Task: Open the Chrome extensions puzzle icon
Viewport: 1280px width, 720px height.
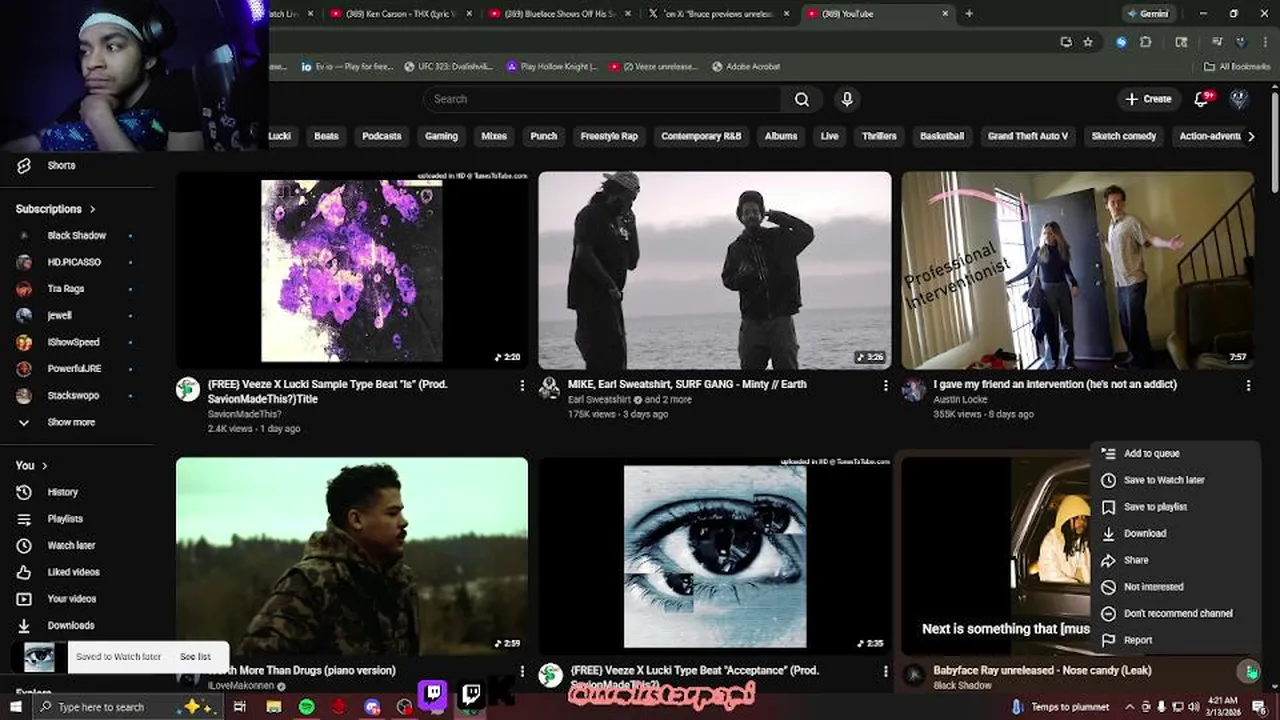Action: (x=1146, y=42)
